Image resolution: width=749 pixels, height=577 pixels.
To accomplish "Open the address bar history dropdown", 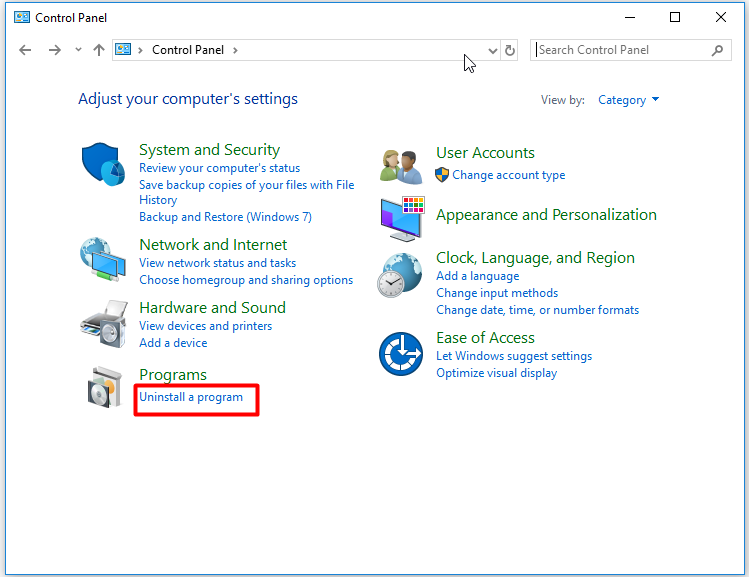I will pyautogui.click(x=492, y=50).
